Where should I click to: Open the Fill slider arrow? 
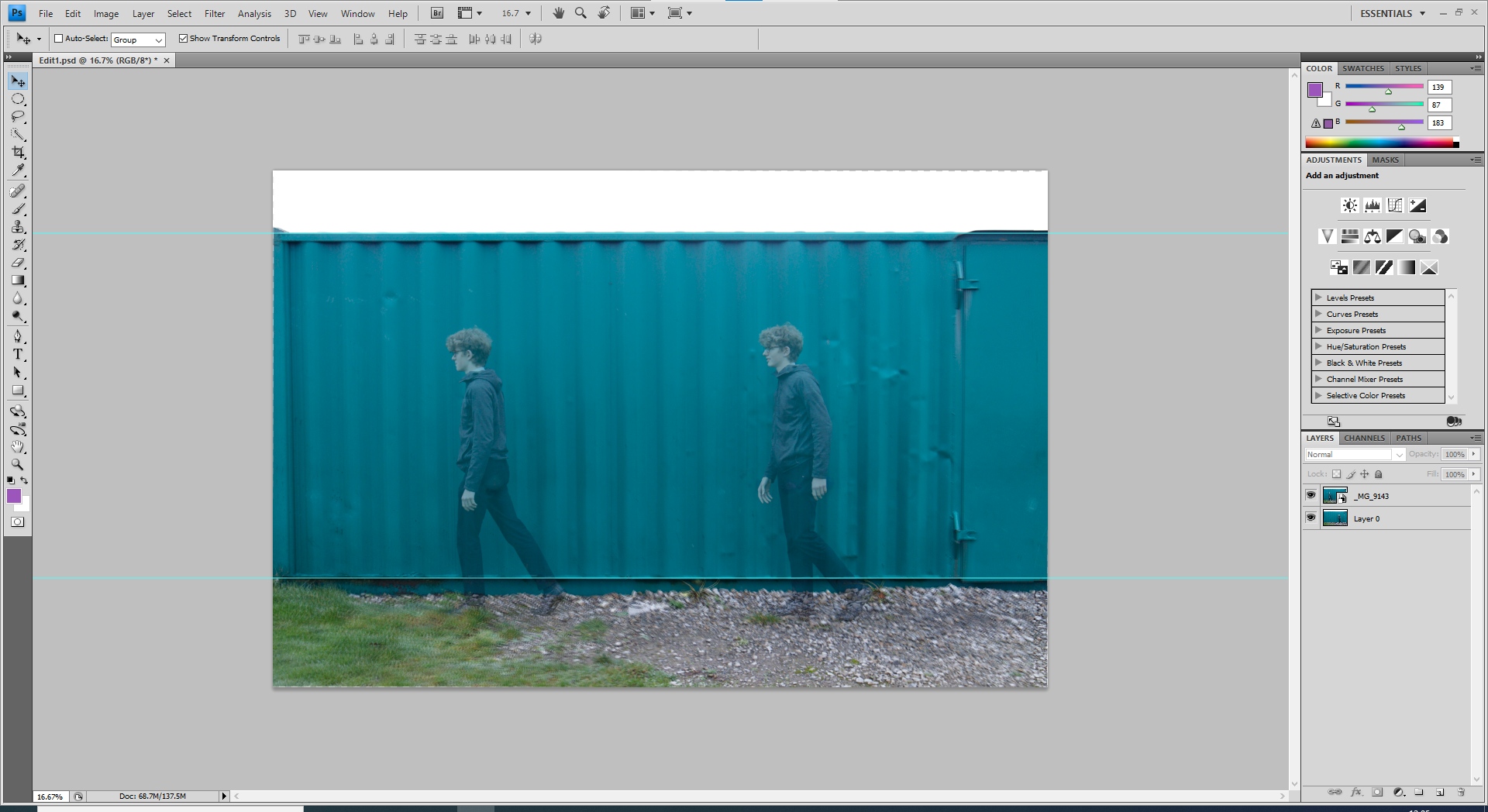1474,474
